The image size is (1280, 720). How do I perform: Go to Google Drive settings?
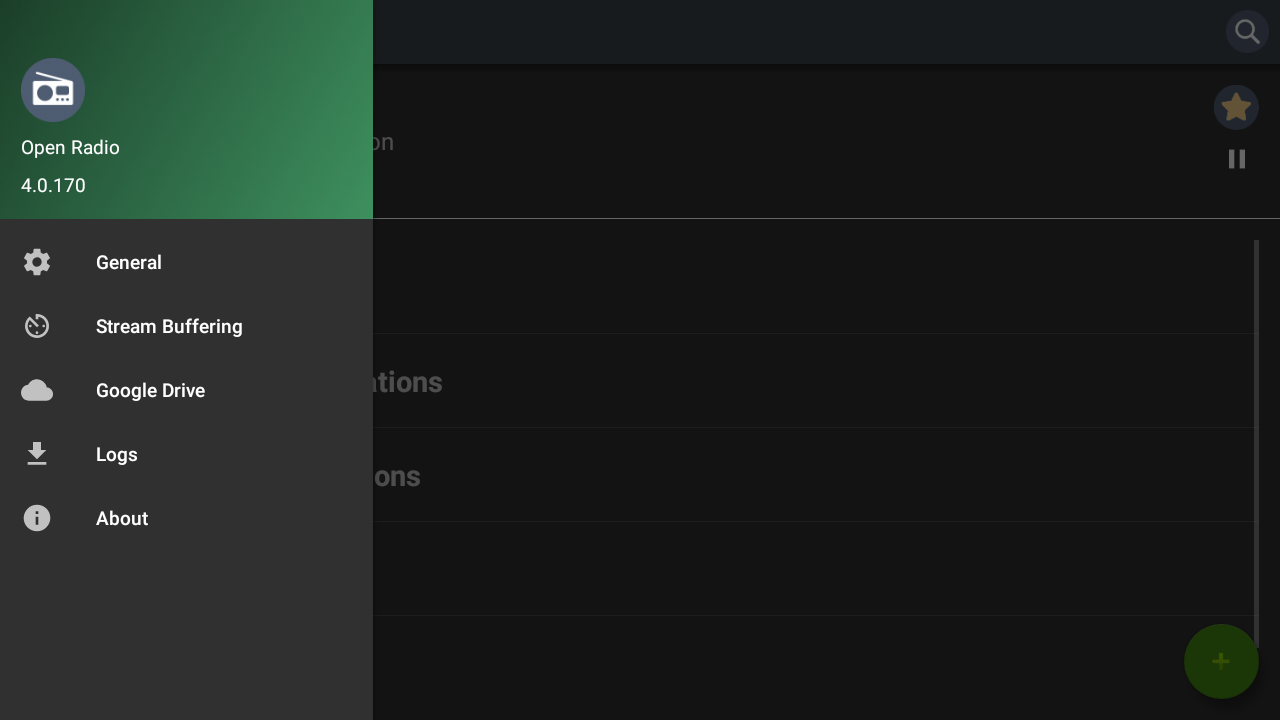pyautogui.click(x=150, y=390)
